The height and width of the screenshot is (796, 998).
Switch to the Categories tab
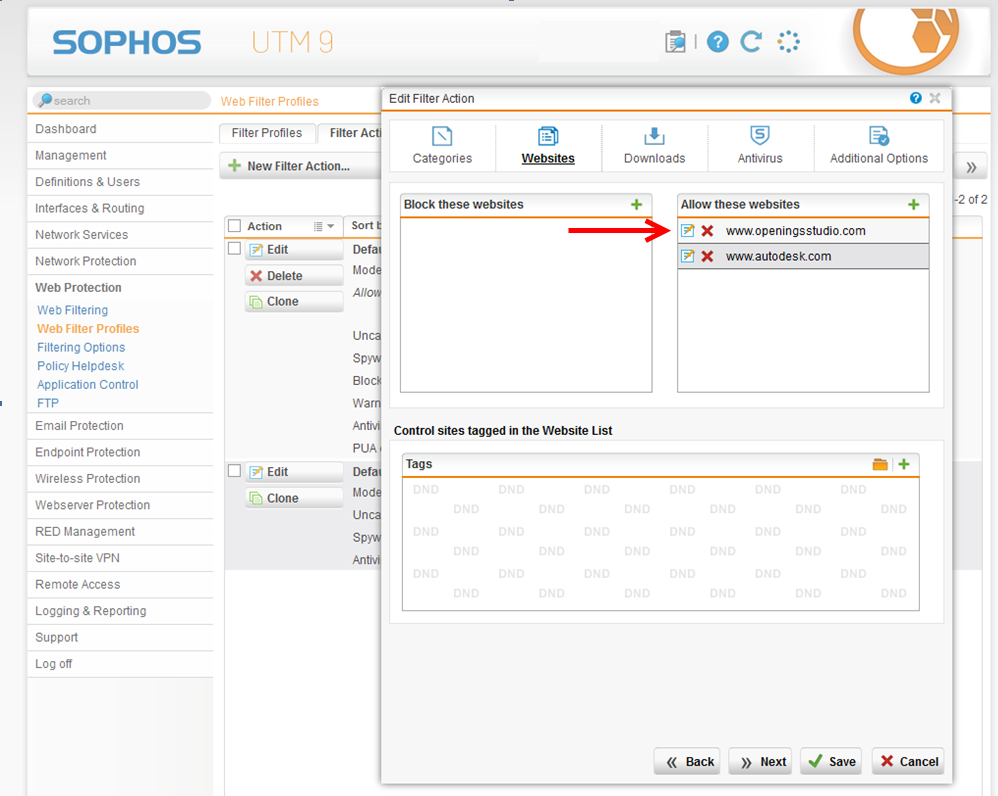442,146
